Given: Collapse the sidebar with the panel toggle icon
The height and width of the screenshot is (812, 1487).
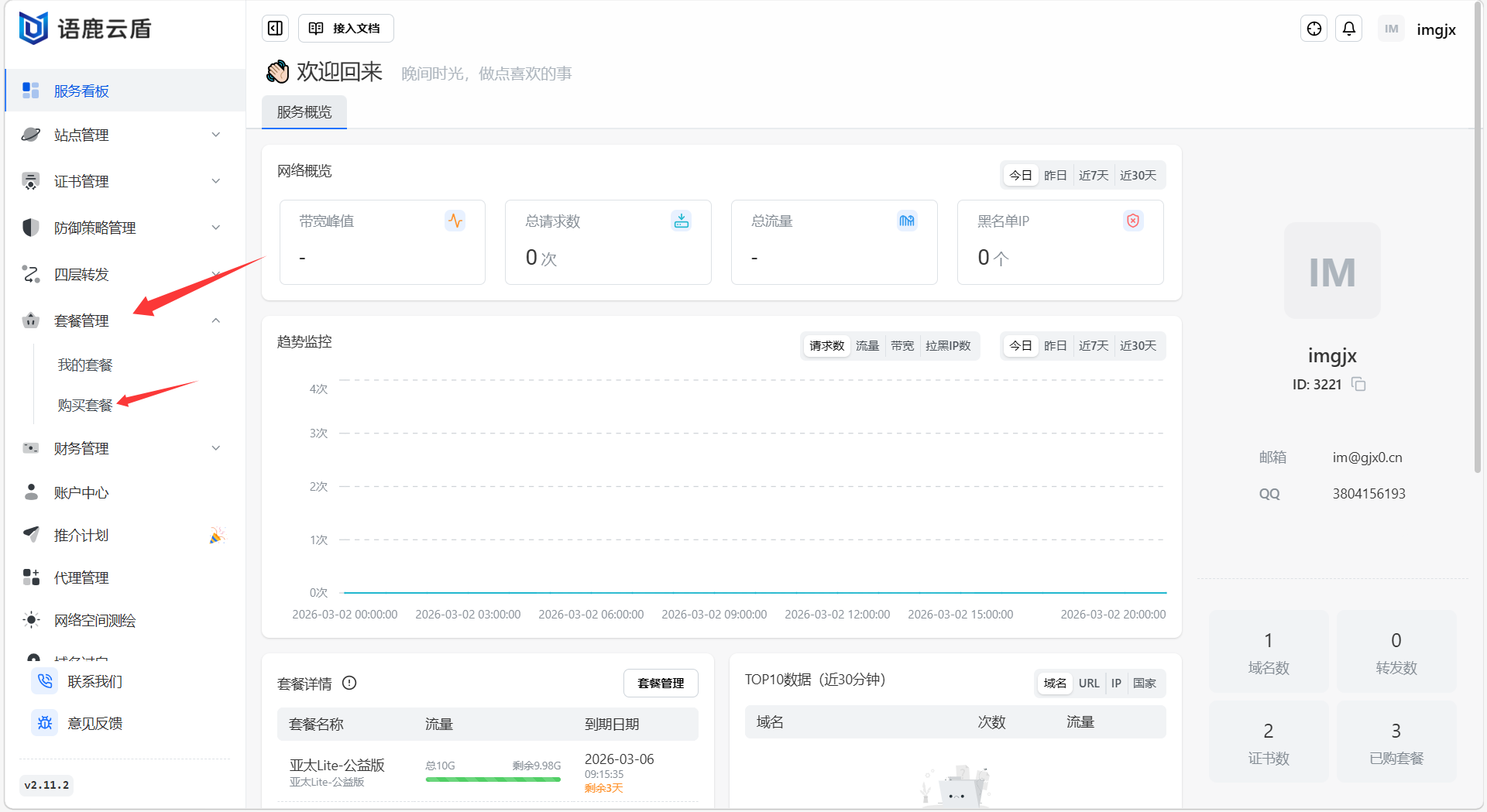Looking at the screenshot, I should [275, 29].
